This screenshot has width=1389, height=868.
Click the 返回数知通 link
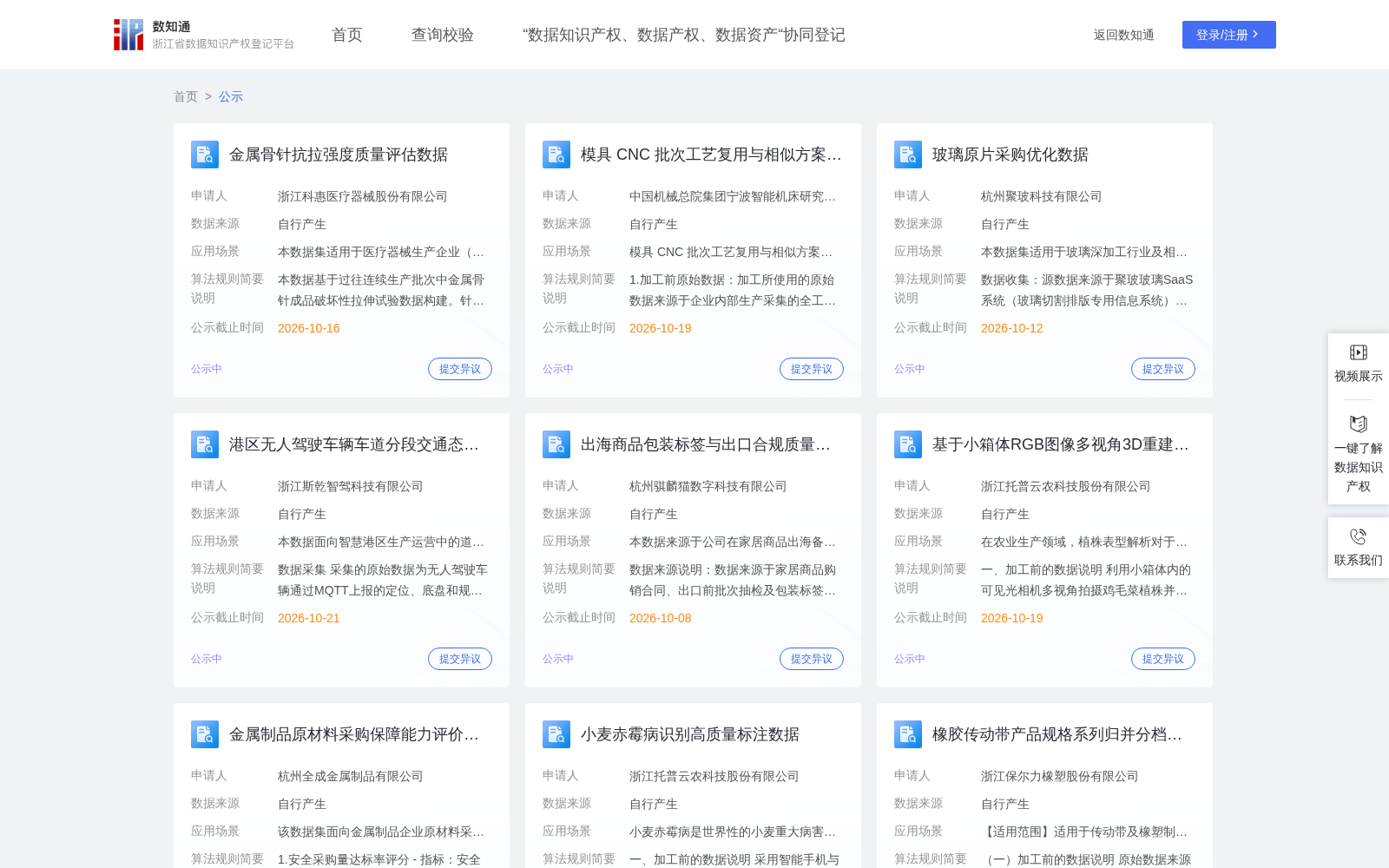coord(1124,35)
